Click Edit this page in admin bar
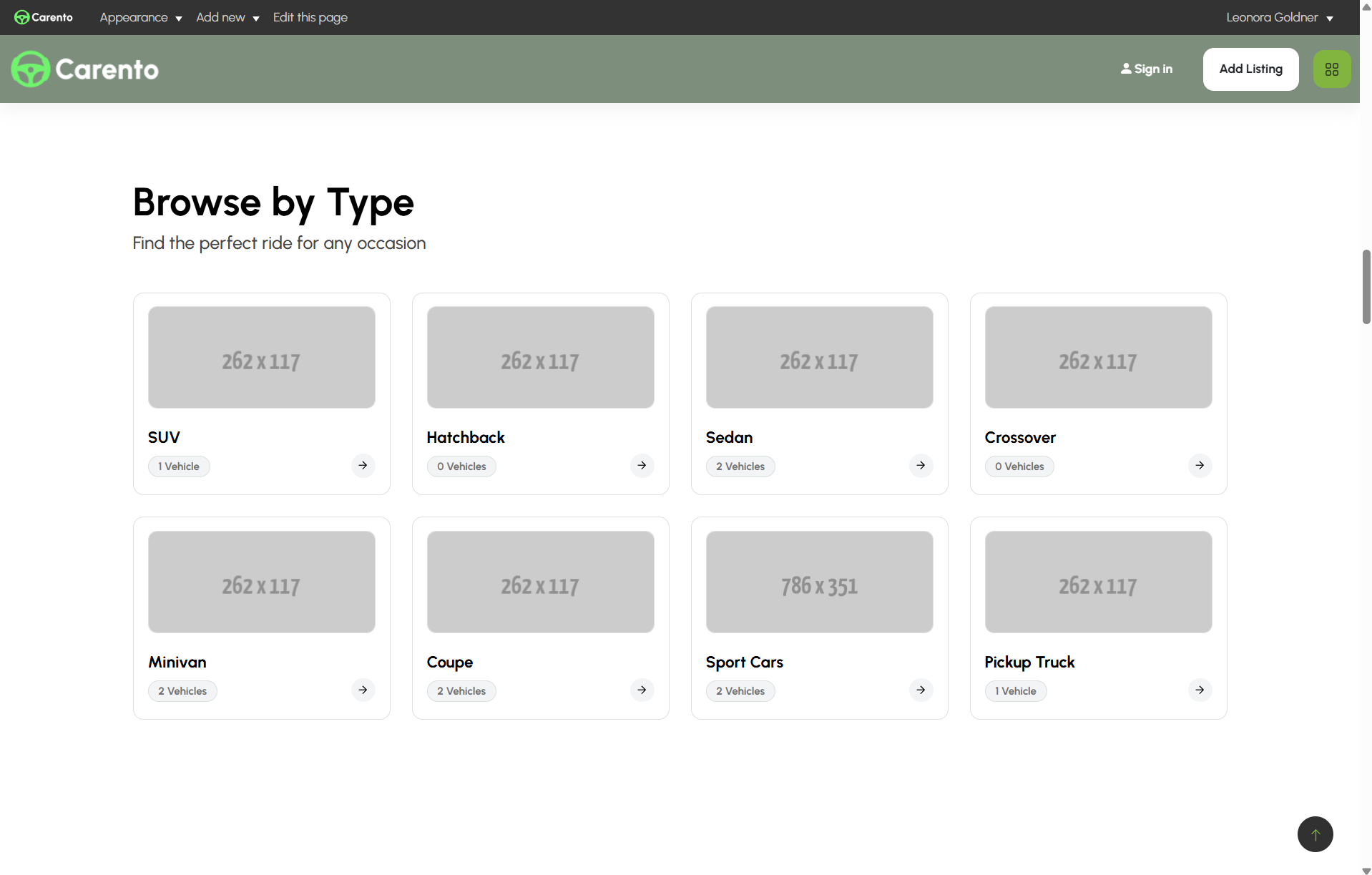 click(x=310, y=17)
